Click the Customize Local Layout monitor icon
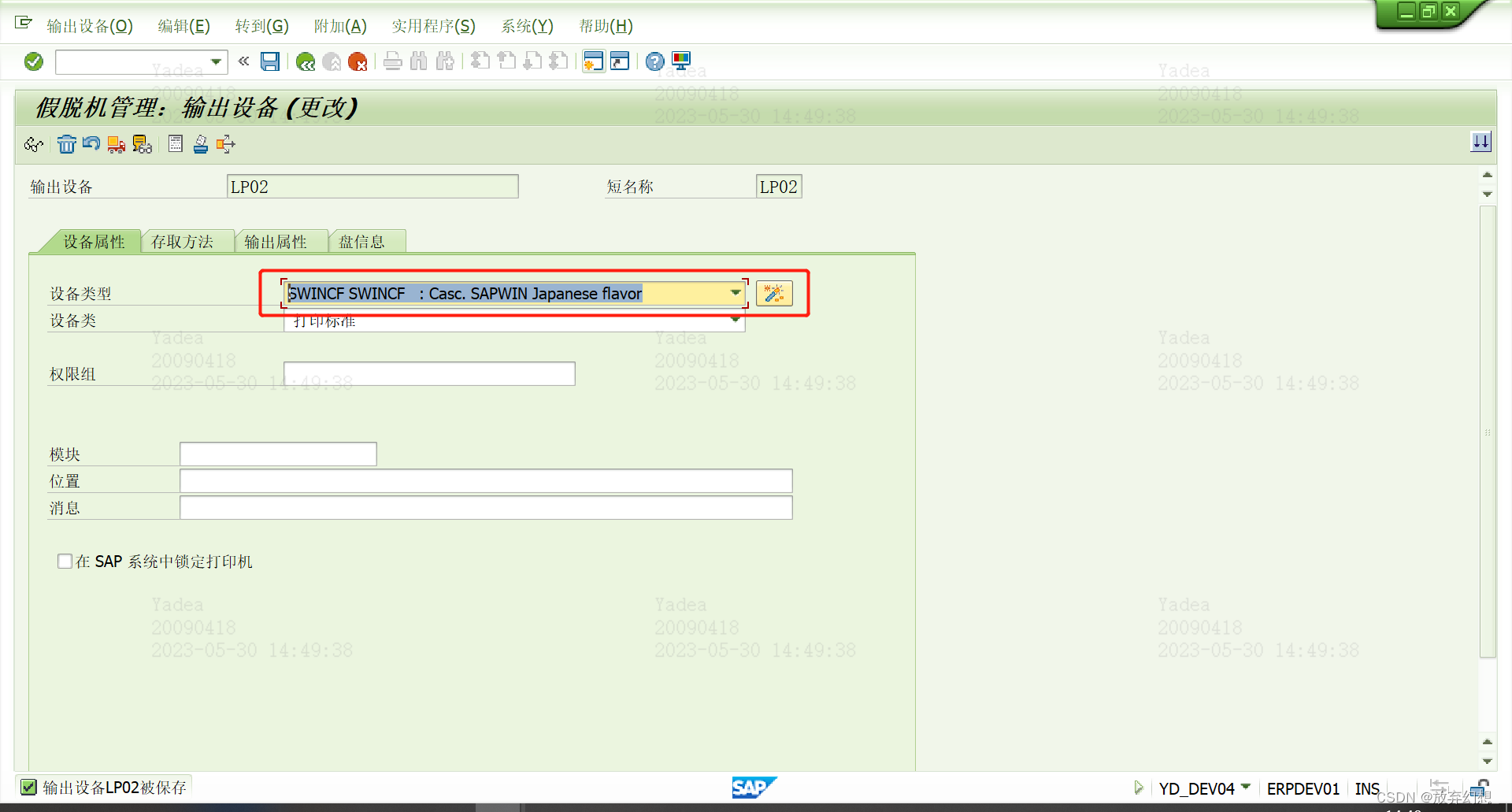This screenshot has width=1512, height=812. click(x=681, y=61)
